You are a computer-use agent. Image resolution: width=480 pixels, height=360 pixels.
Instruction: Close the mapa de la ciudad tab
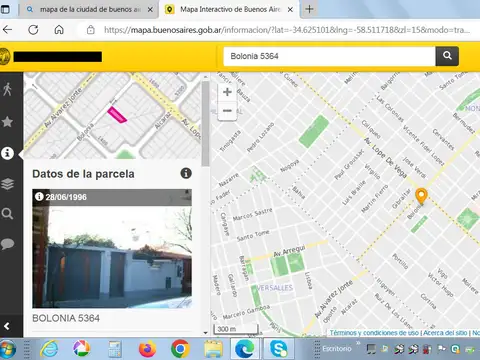(x=150, y=10)
